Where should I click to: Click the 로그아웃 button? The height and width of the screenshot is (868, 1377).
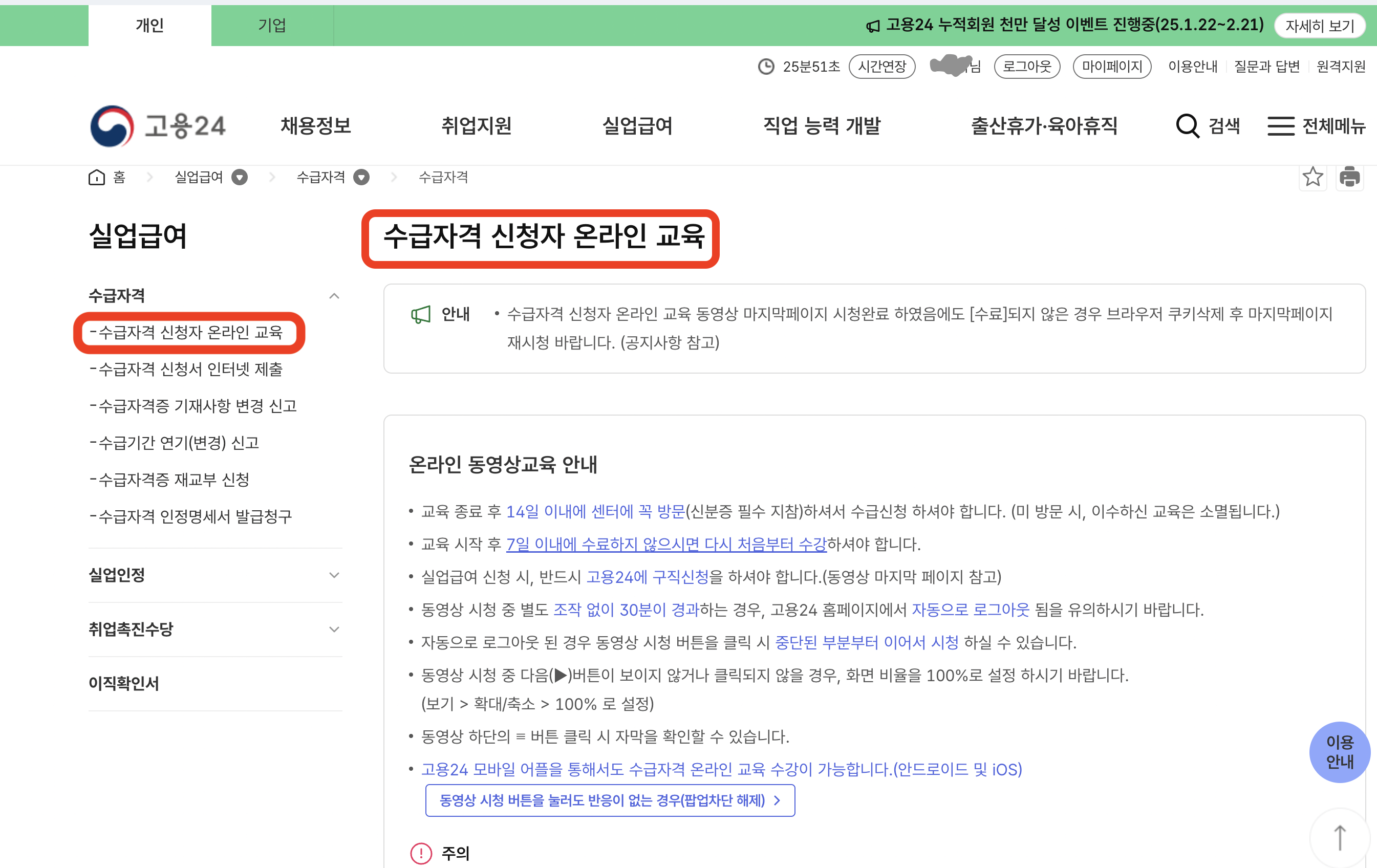point(1026,67)
